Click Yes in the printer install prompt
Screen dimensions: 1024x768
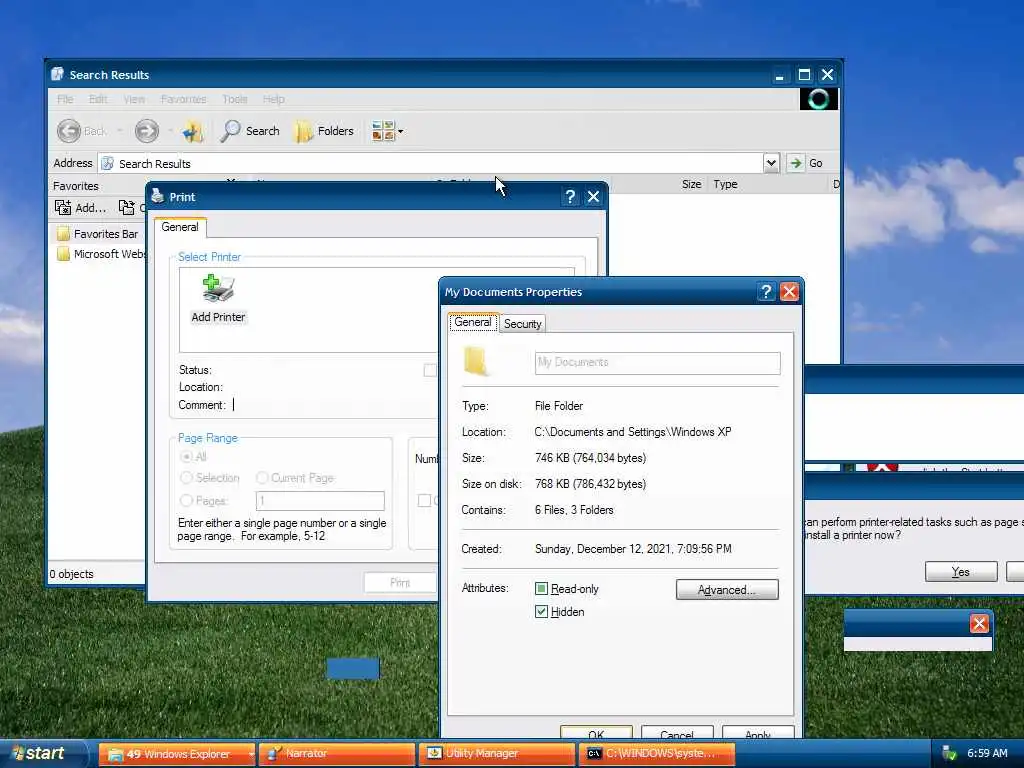click(961, 572)
